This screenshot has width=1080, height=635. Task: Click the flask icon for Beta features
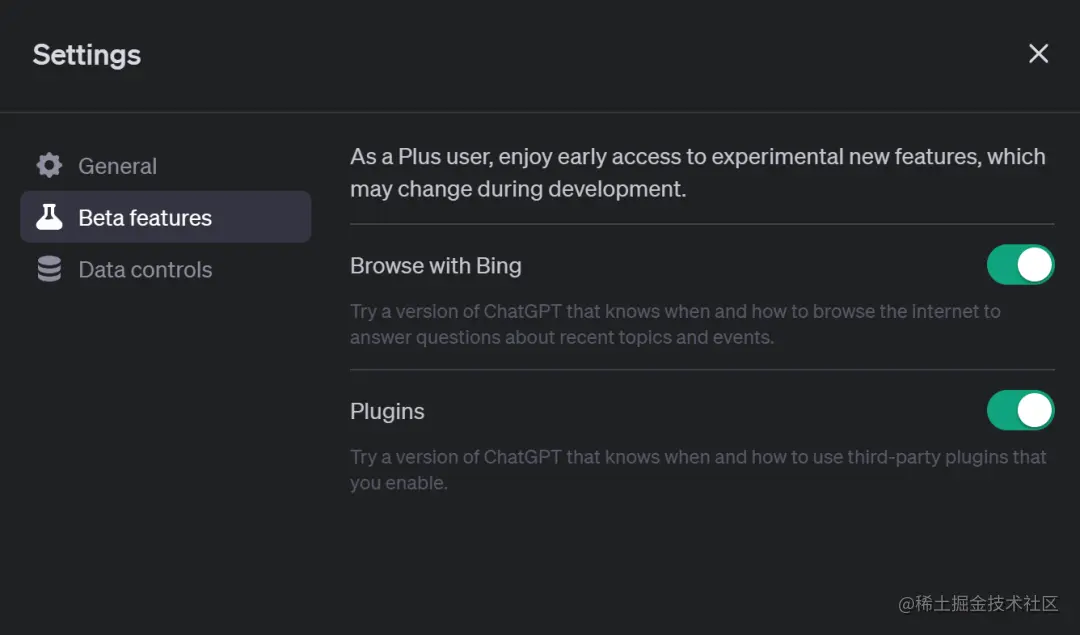pos(49,217)
